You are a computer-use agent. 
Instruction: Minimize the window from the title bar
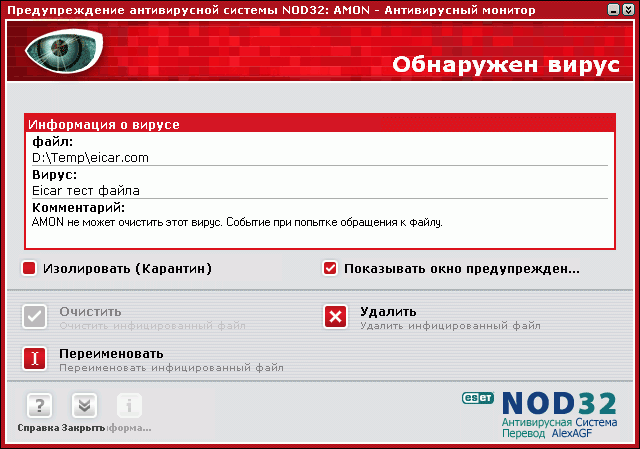pos(613,9)
